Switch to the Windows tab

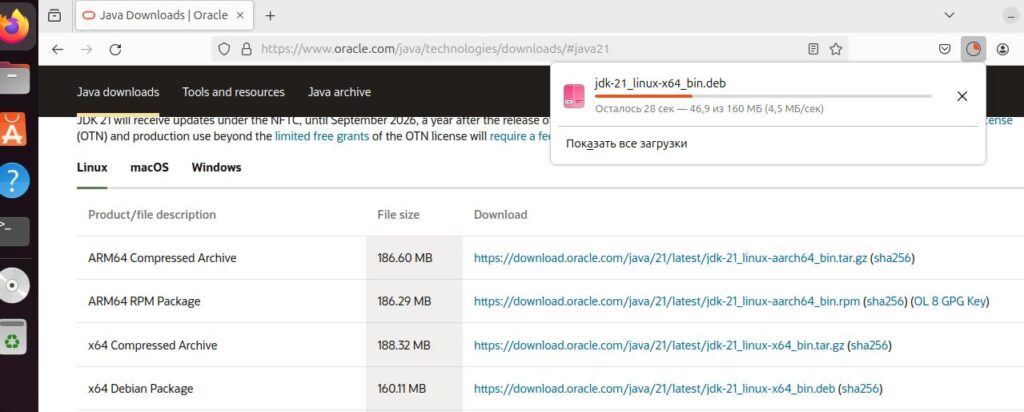[216, 168]
